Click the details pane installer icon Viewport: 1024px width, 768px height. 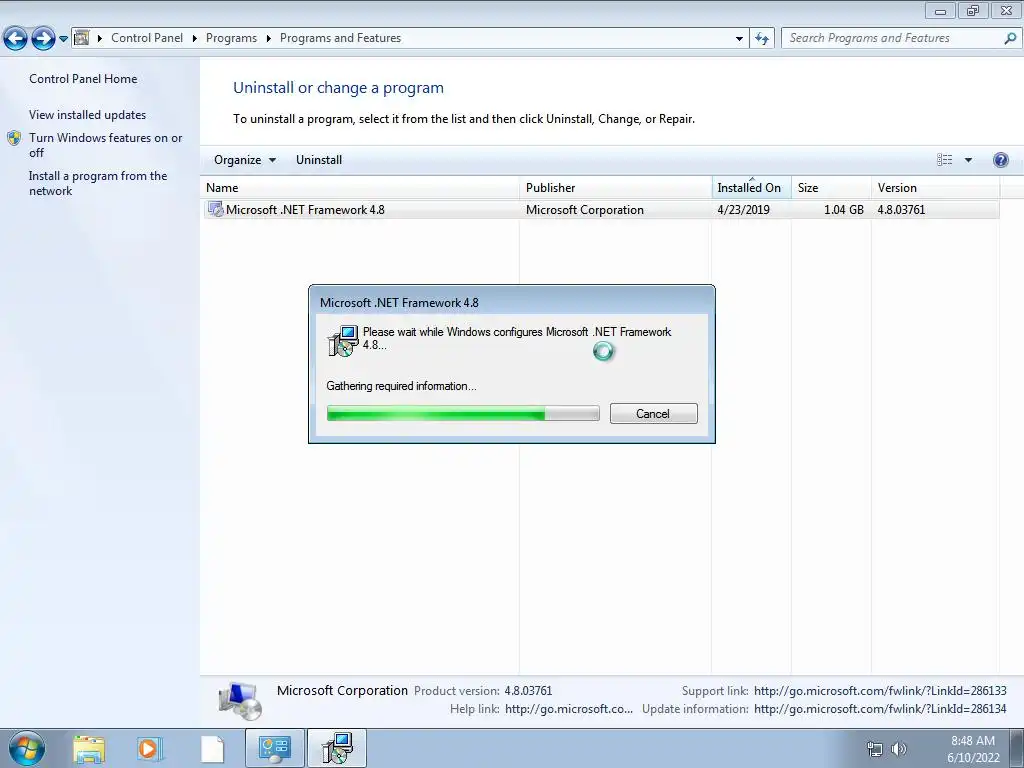(240, 701)
